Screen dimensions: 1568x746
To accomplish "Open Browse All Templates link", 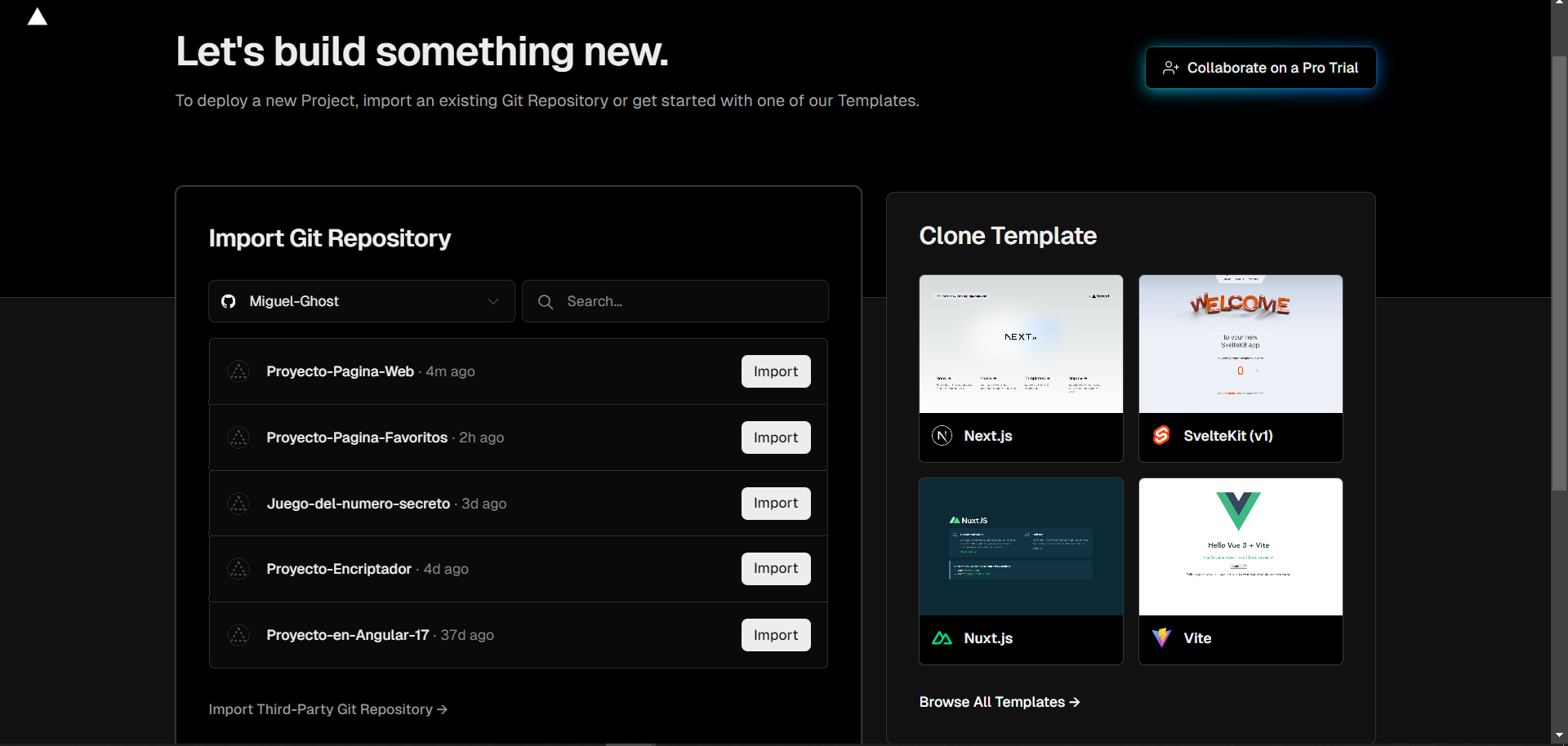I will 1000,702.
